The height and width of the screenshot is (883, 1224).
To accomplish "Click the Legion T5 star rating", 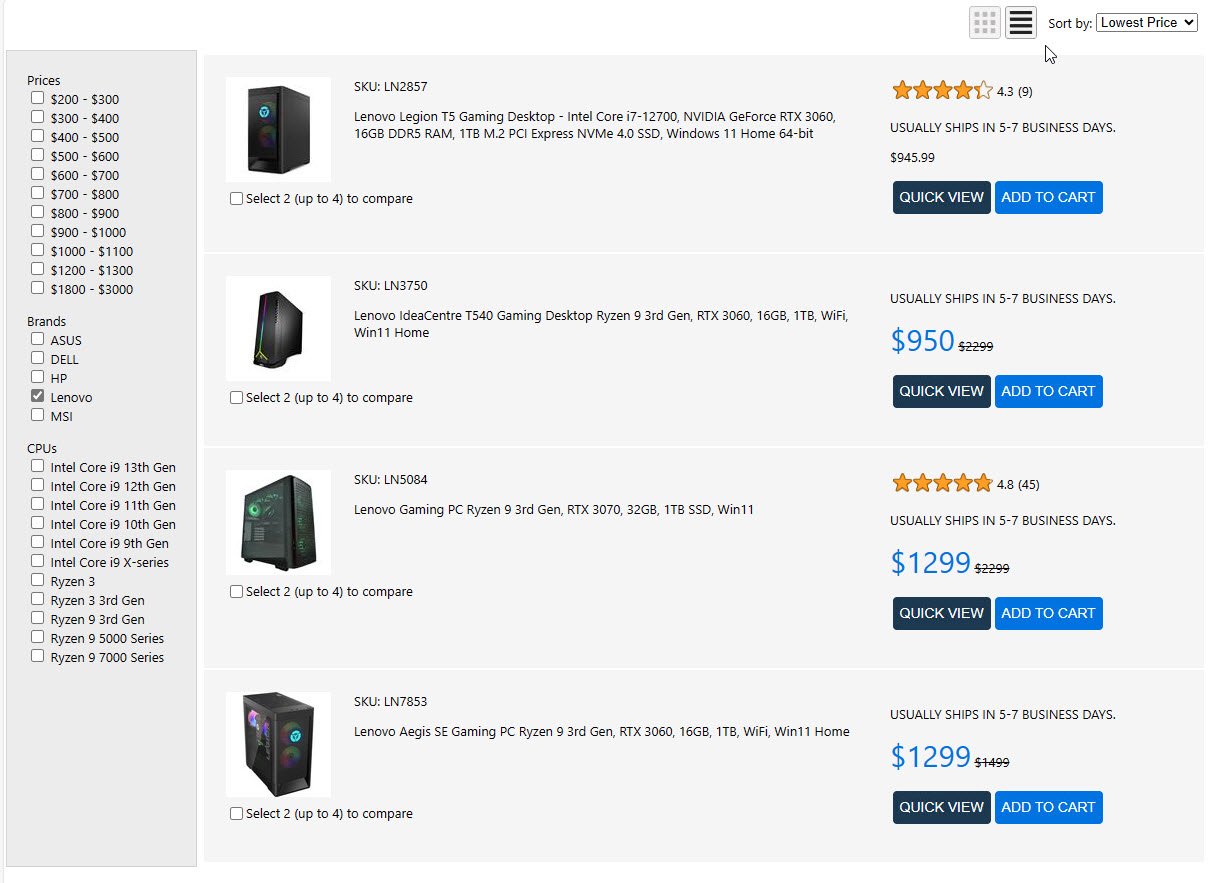I will pyautogui.click(x=942, y=91).
